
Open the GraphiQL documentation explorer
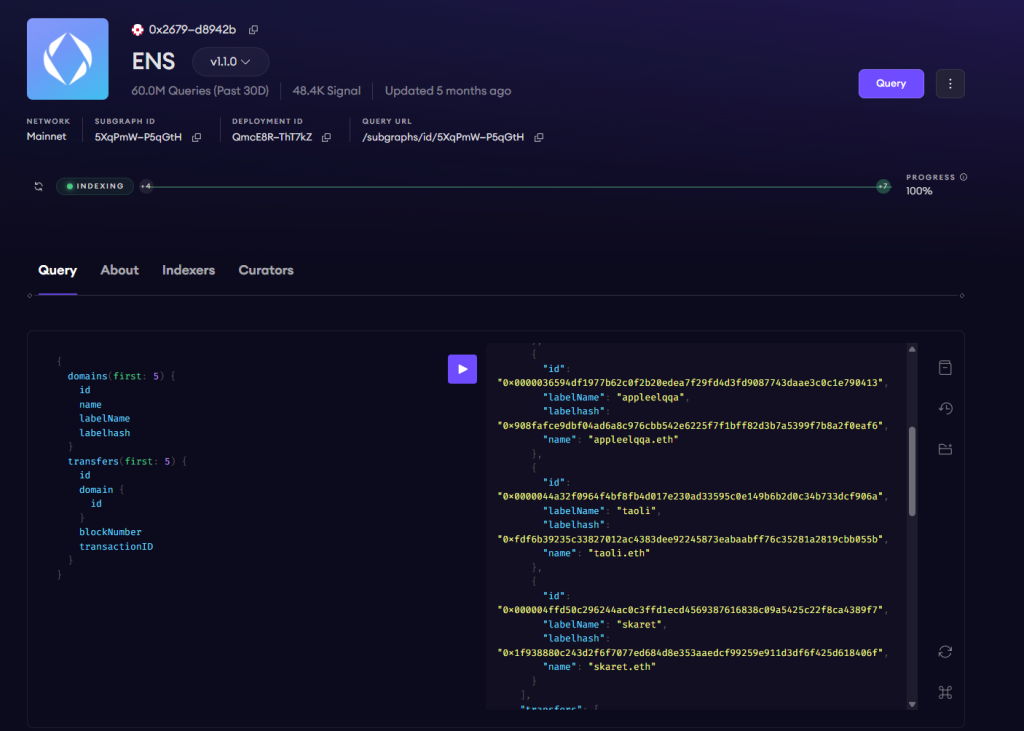945,367
